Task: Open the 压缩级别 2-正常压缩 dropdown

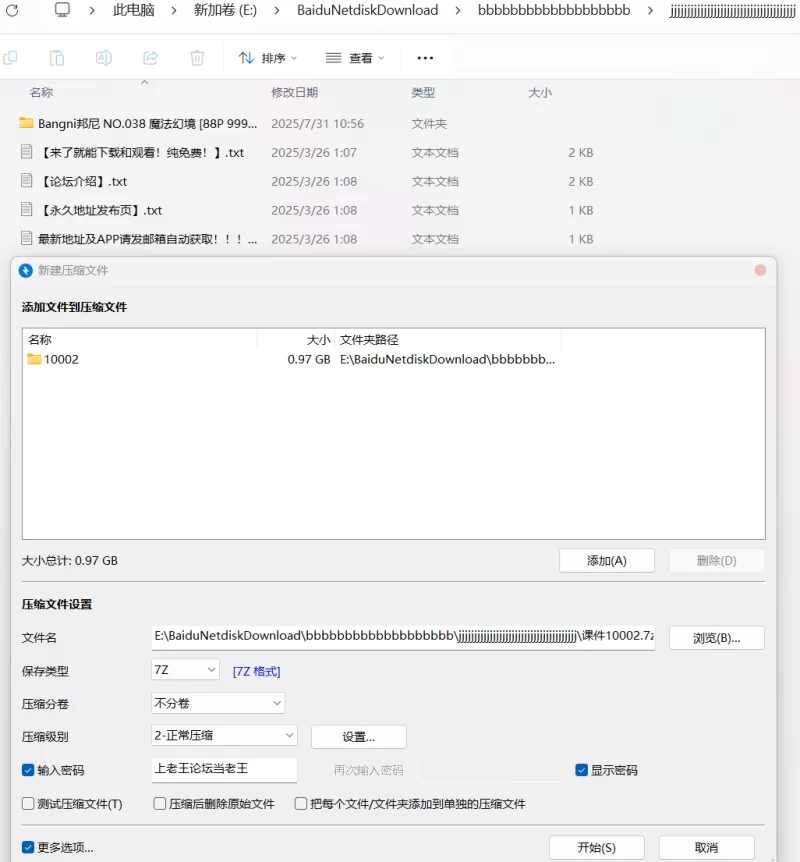Action: click(224, 736)
